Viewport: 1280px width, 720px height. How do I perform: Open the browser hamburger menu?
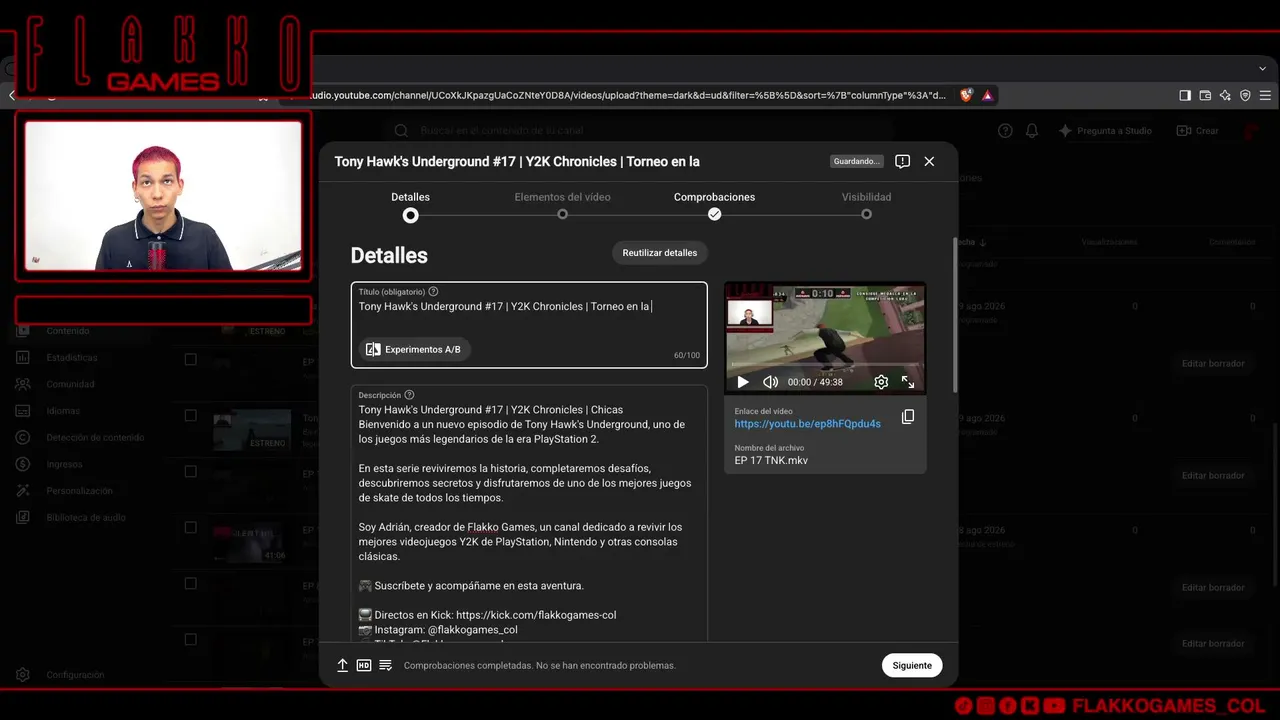(x=1266, y=95)
